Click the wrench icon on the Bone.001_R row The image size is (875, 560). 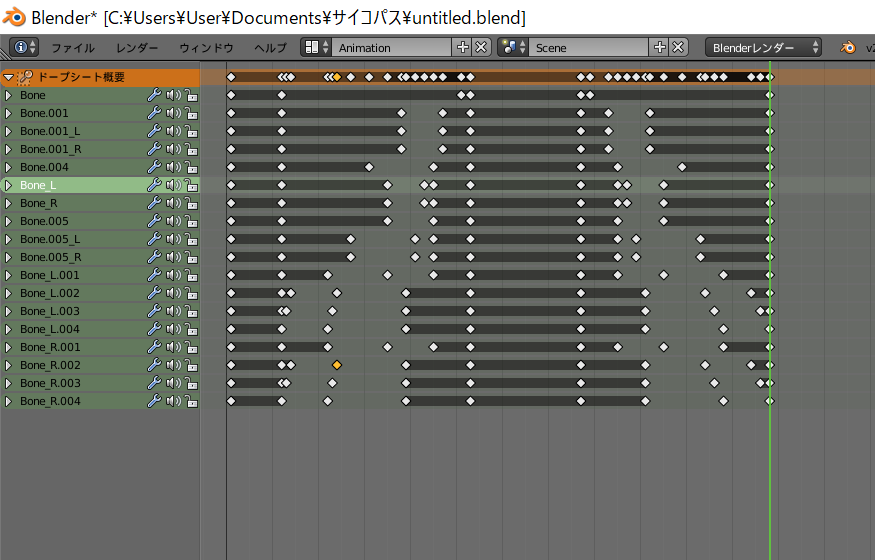click(154, 149)
